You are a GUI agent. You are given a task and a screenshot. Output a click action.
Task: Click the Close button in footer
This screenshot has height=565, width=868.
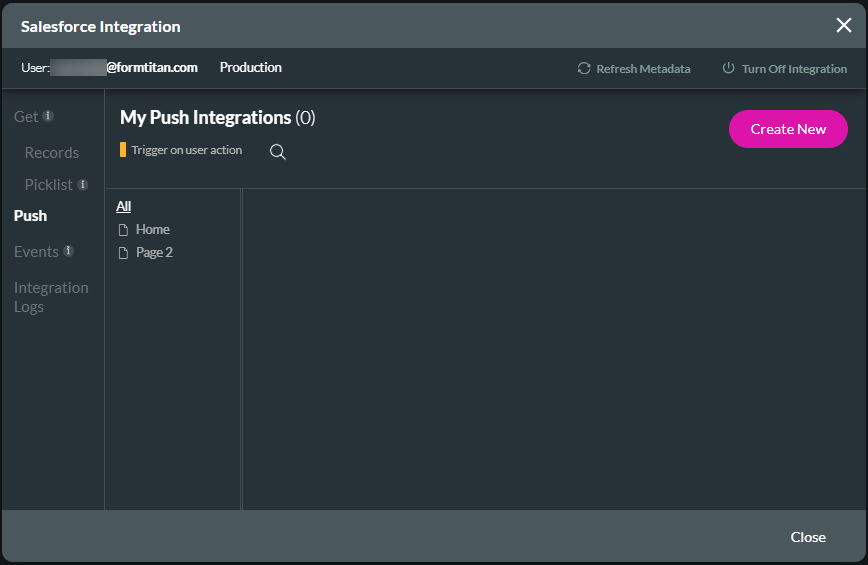coord(808,537)
